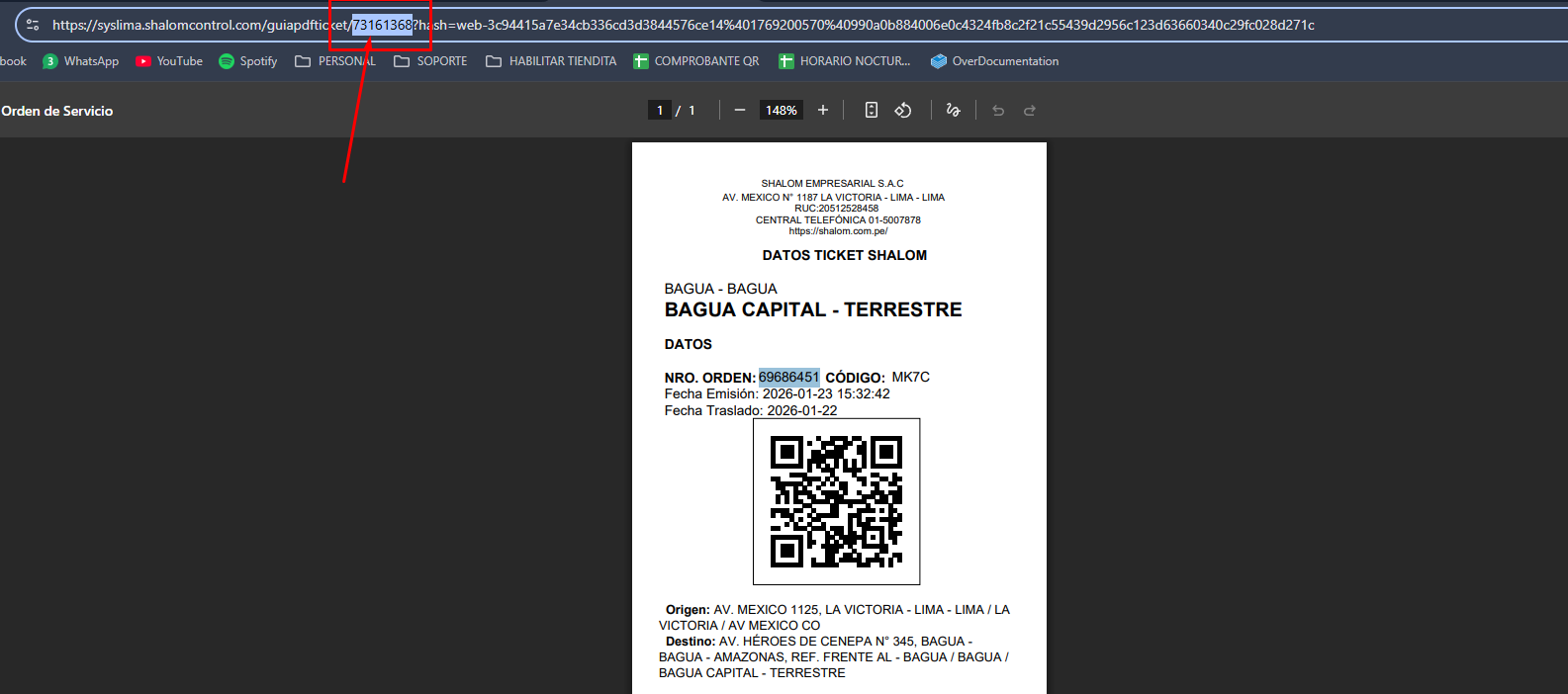Click the page number input field

[660, 111]
